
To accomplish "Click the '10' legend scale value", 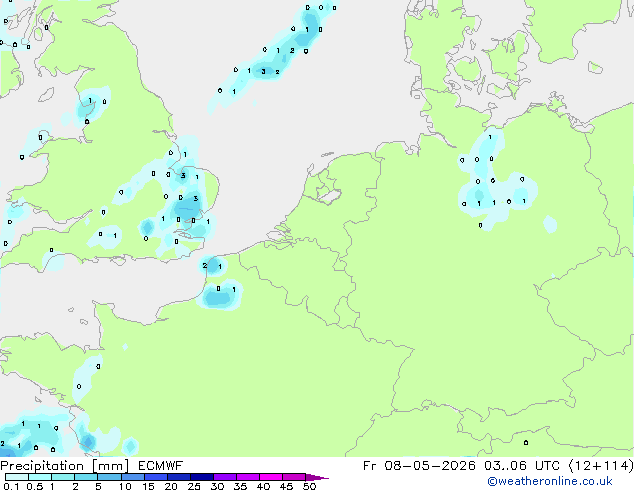I will (125, 486).
